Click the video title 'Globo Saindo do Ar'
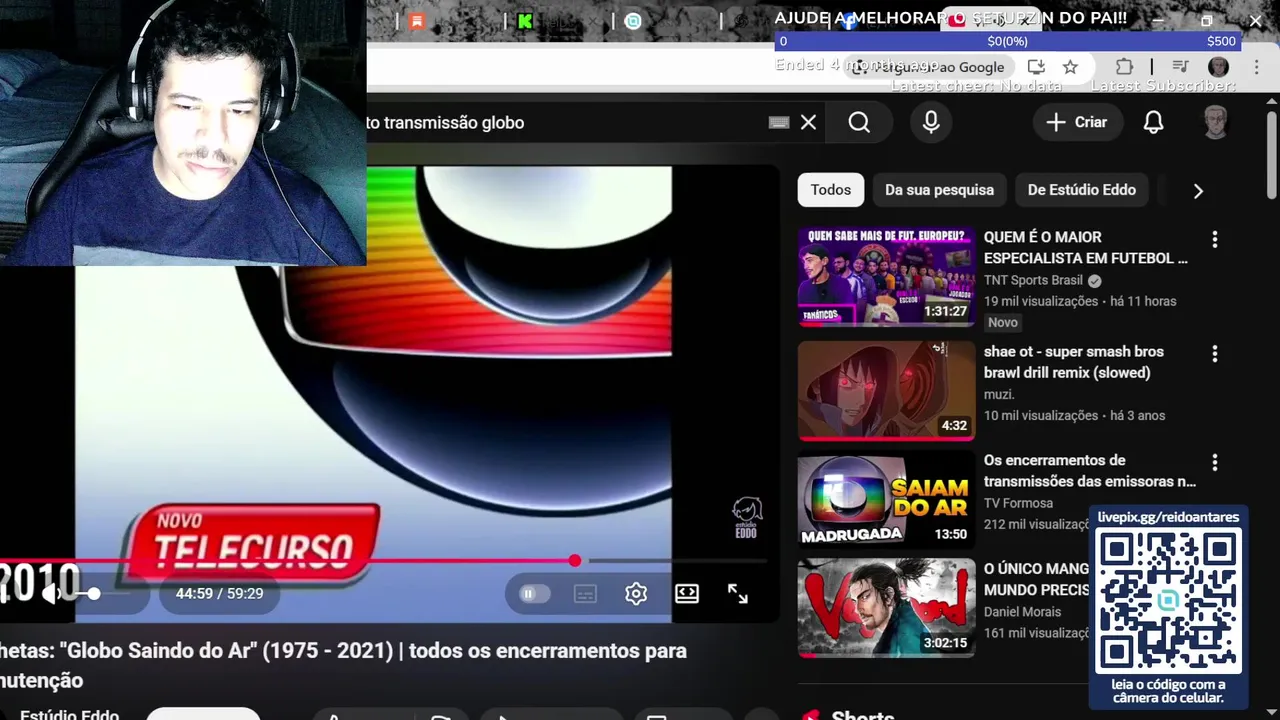The image size is (1280, 720). pyautogui.click(x=344, y=665)
